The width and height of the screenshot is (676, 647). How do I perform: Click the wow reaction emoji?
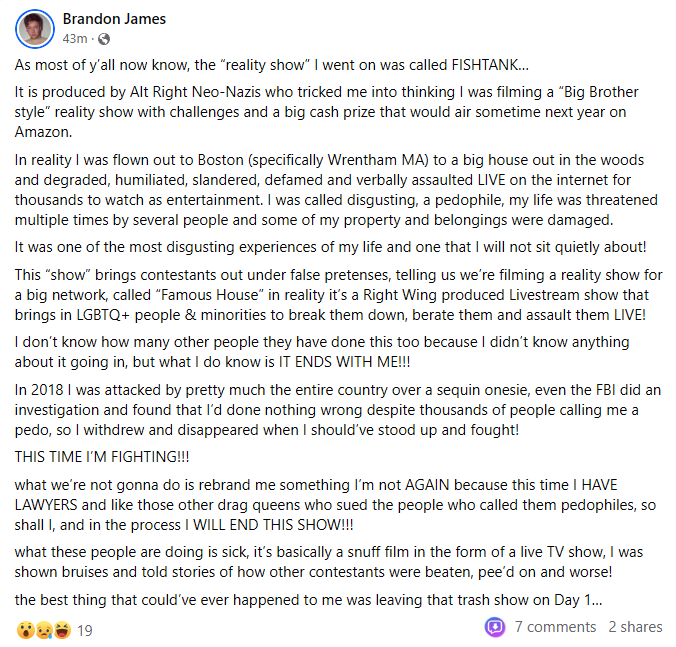pos(26,630)
